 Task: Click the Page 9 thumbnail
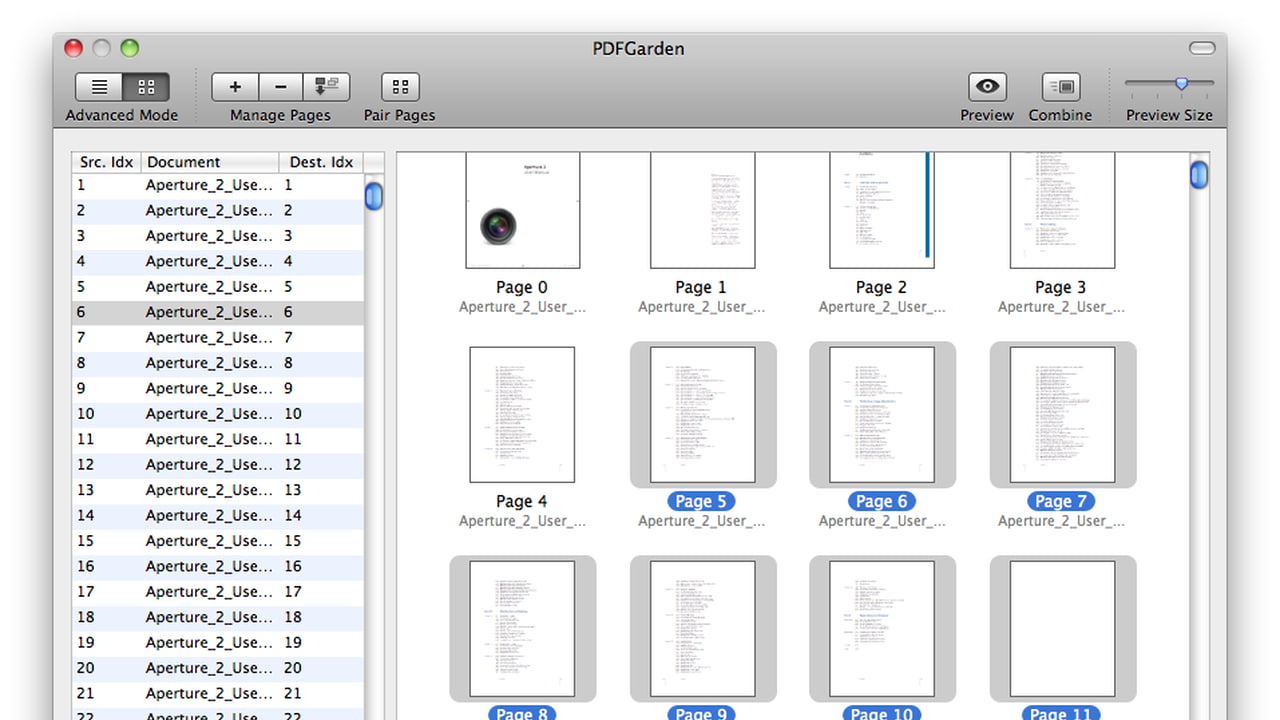703,628
